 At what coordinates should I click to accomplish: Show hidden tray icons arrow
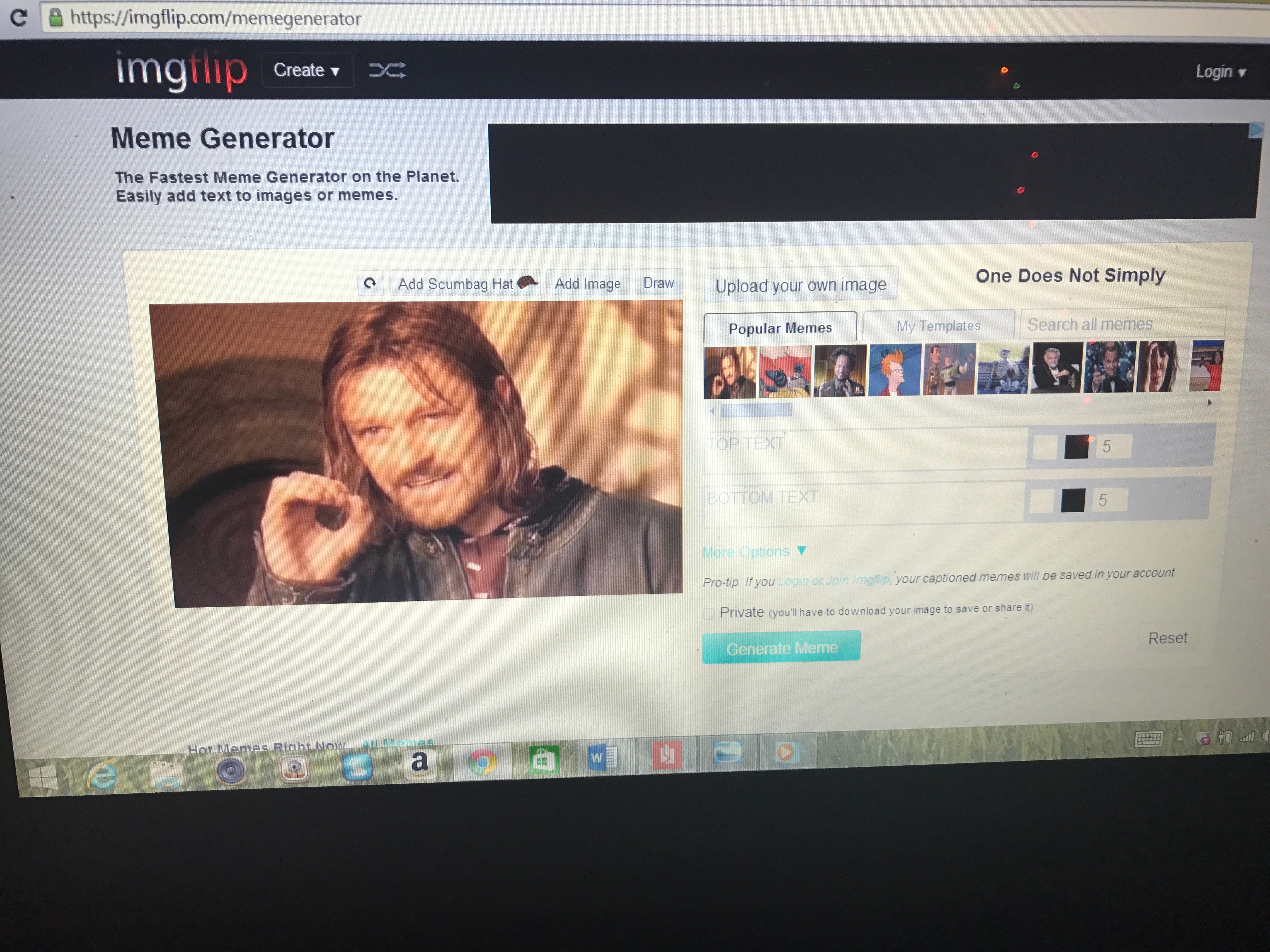[1179, 739]
